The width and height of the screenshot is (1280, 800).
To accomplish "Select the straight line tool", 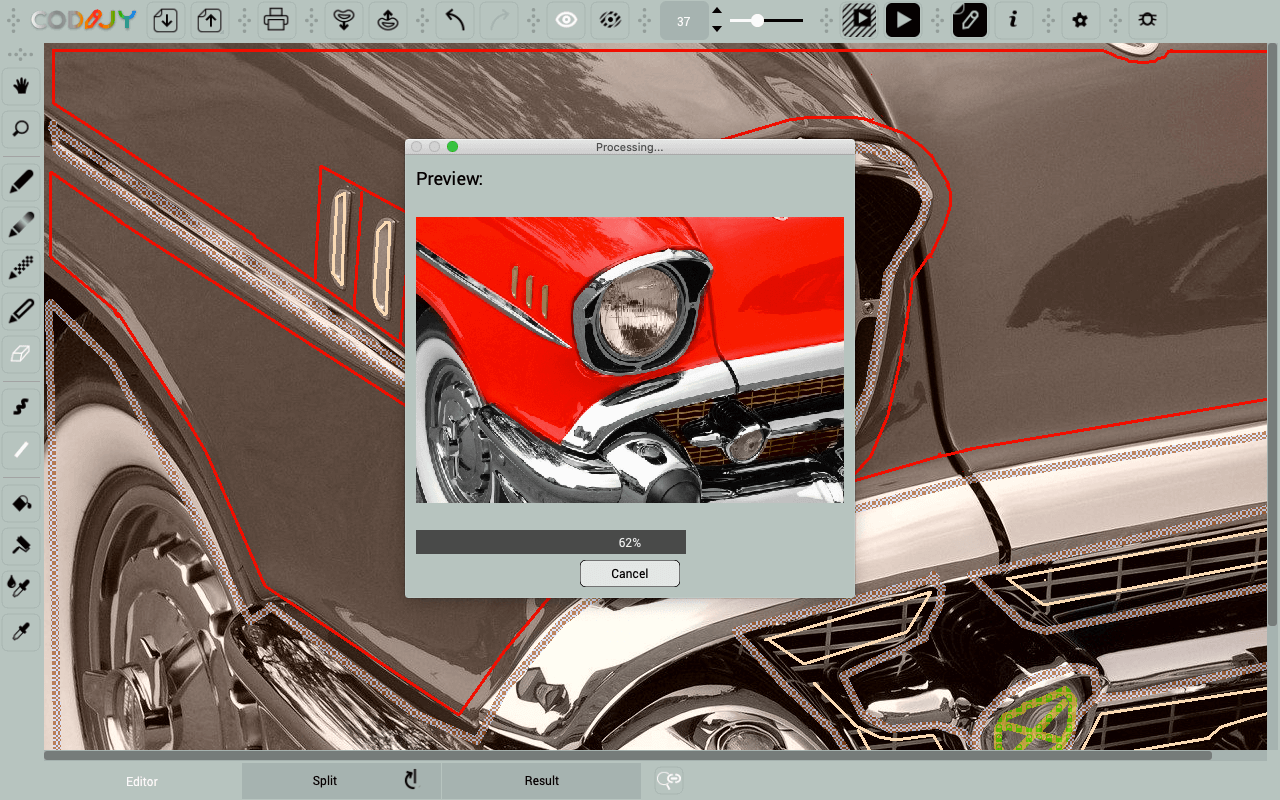I will pyautogui.click(x=21, y=450).
